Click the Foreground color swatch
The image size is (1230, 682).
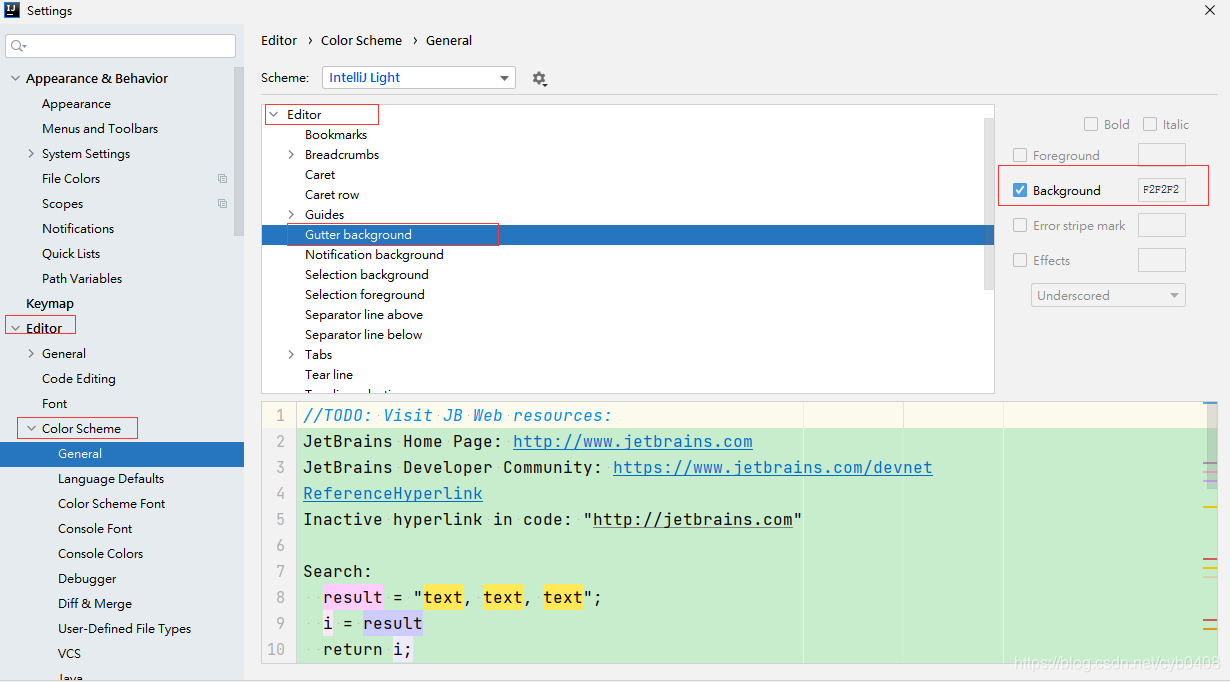(1162, 155)
